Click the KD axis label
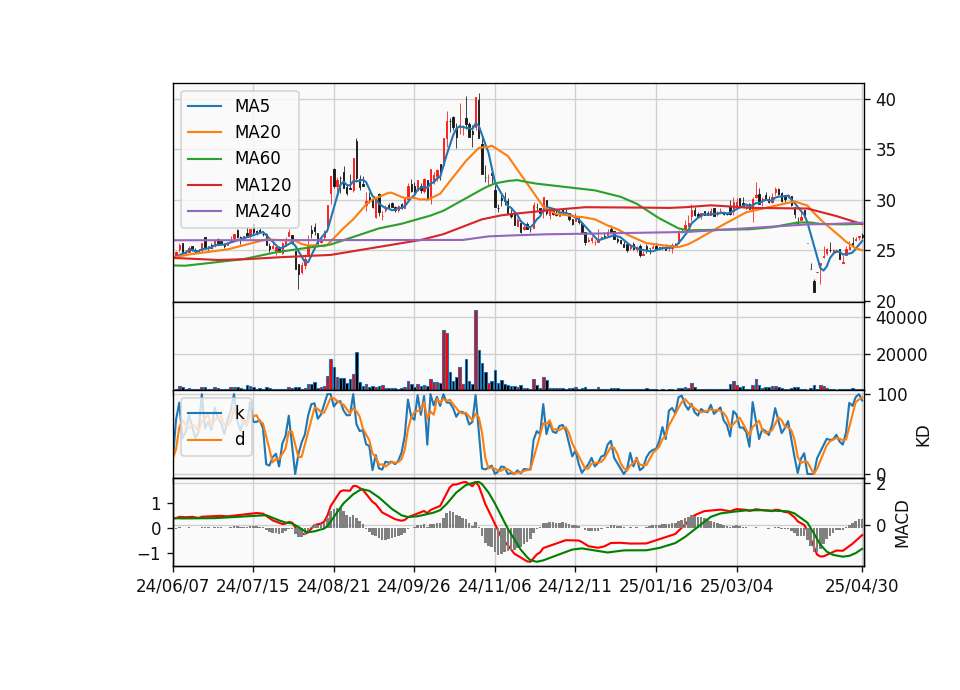Screen dimensions: 960x690 (923, 436)
